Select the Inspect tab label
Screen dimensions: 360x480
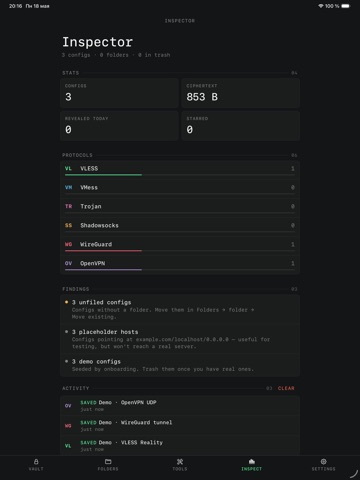pos(252,469)
